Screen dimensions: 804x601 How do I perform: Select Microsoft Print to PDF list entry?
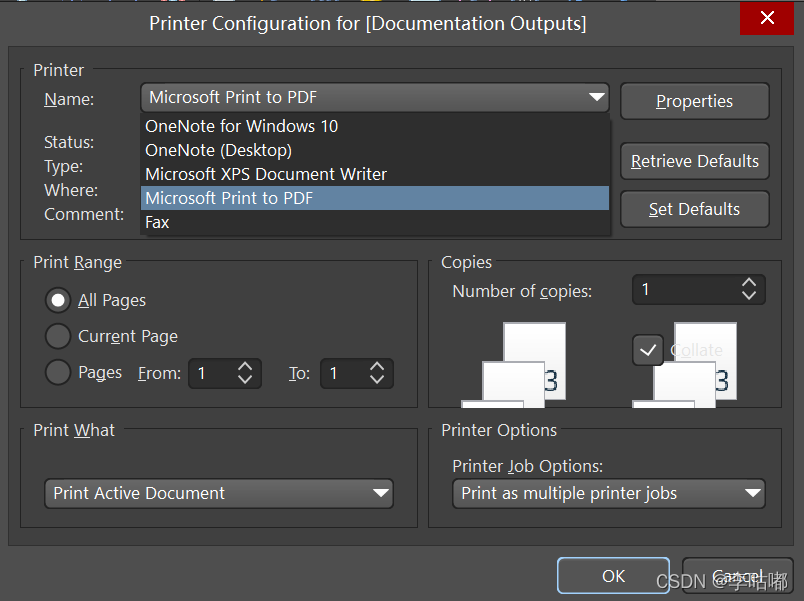pos(375,198)
